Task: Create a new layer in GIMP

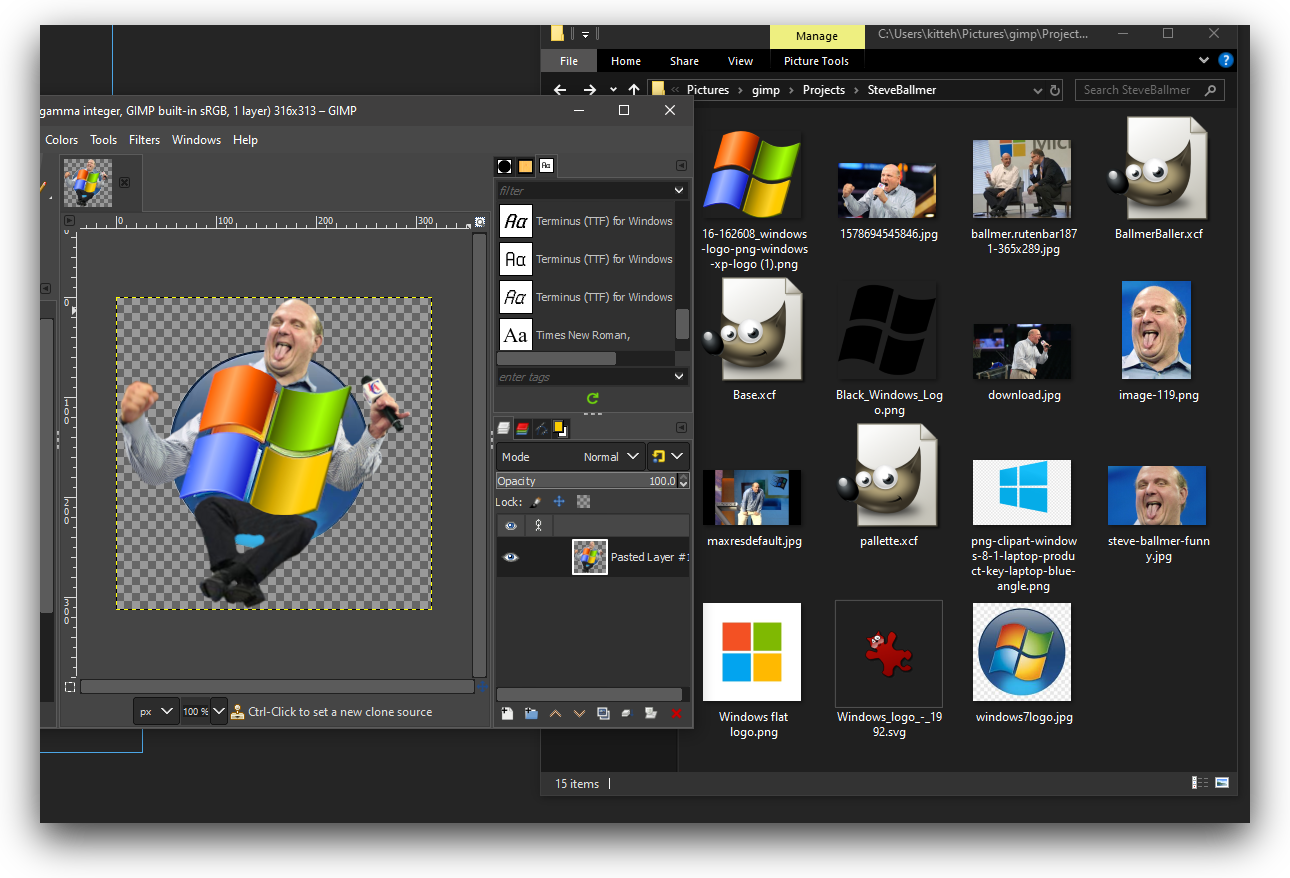Action: pos(507,713)
